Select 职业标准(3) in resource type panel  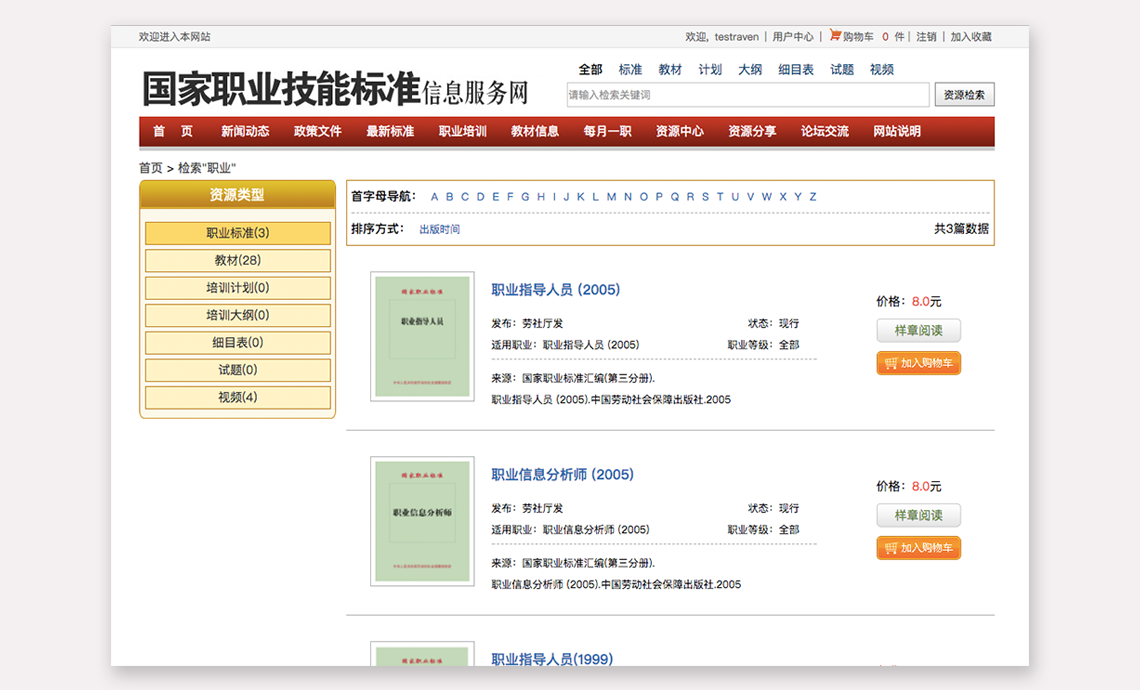point(238,233)
